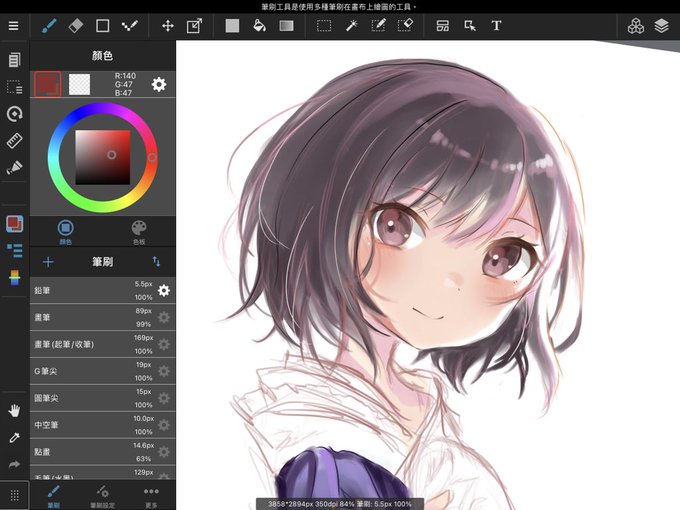Toggle the brush list sidebar icon
The height and width of the screenshot is (510, 680).
pos(14,250)
